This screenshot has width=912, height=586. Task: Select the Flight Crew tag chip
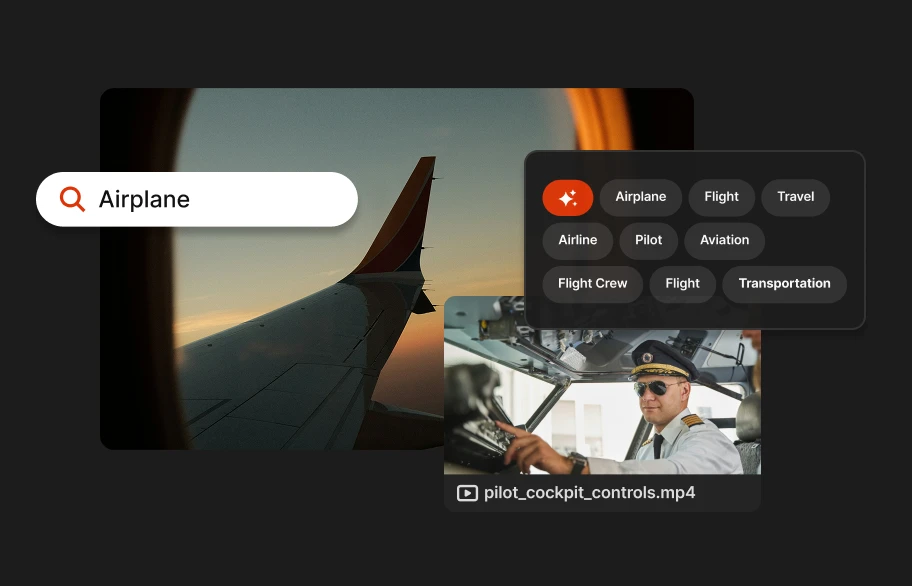point(593,284)
